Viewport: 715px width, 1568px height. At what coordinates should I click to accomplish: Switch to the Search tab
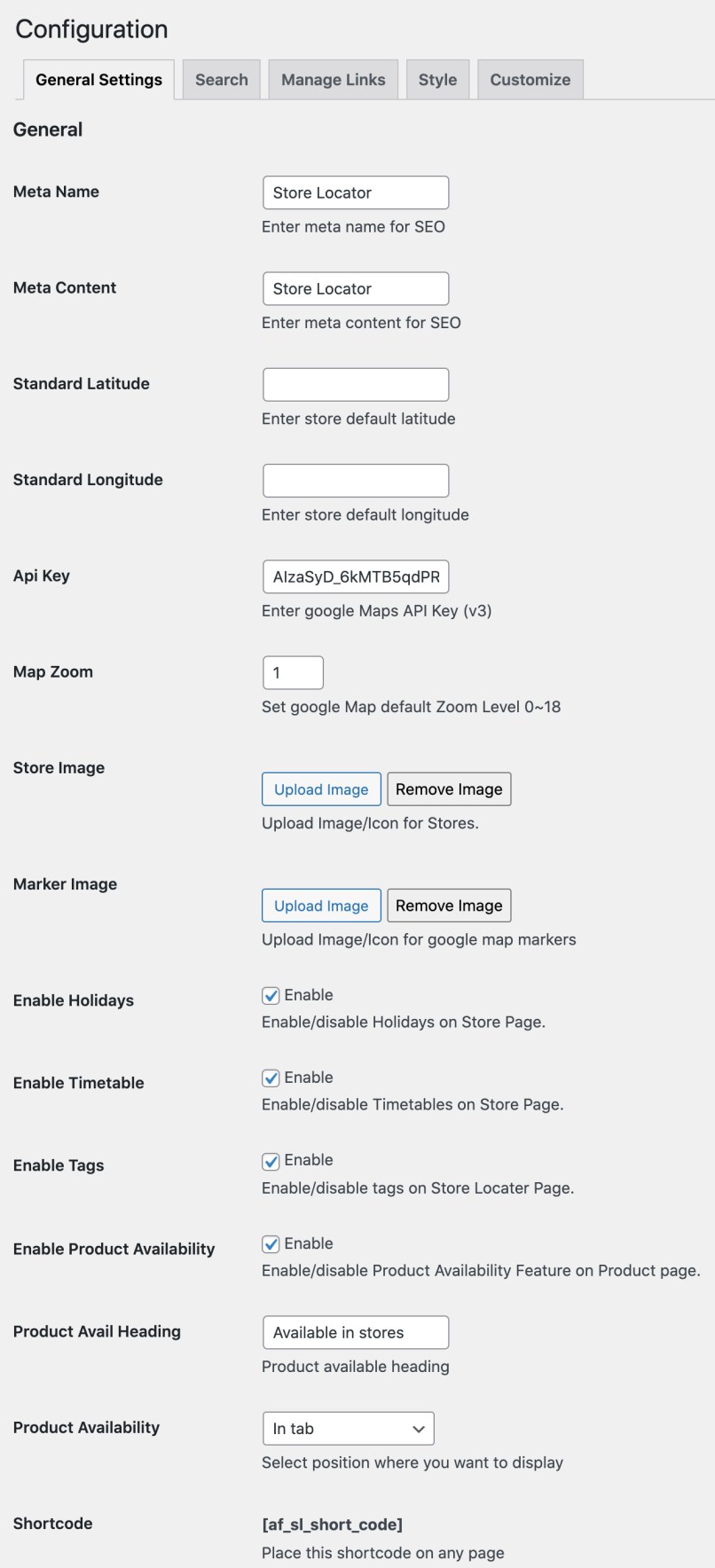221,79
